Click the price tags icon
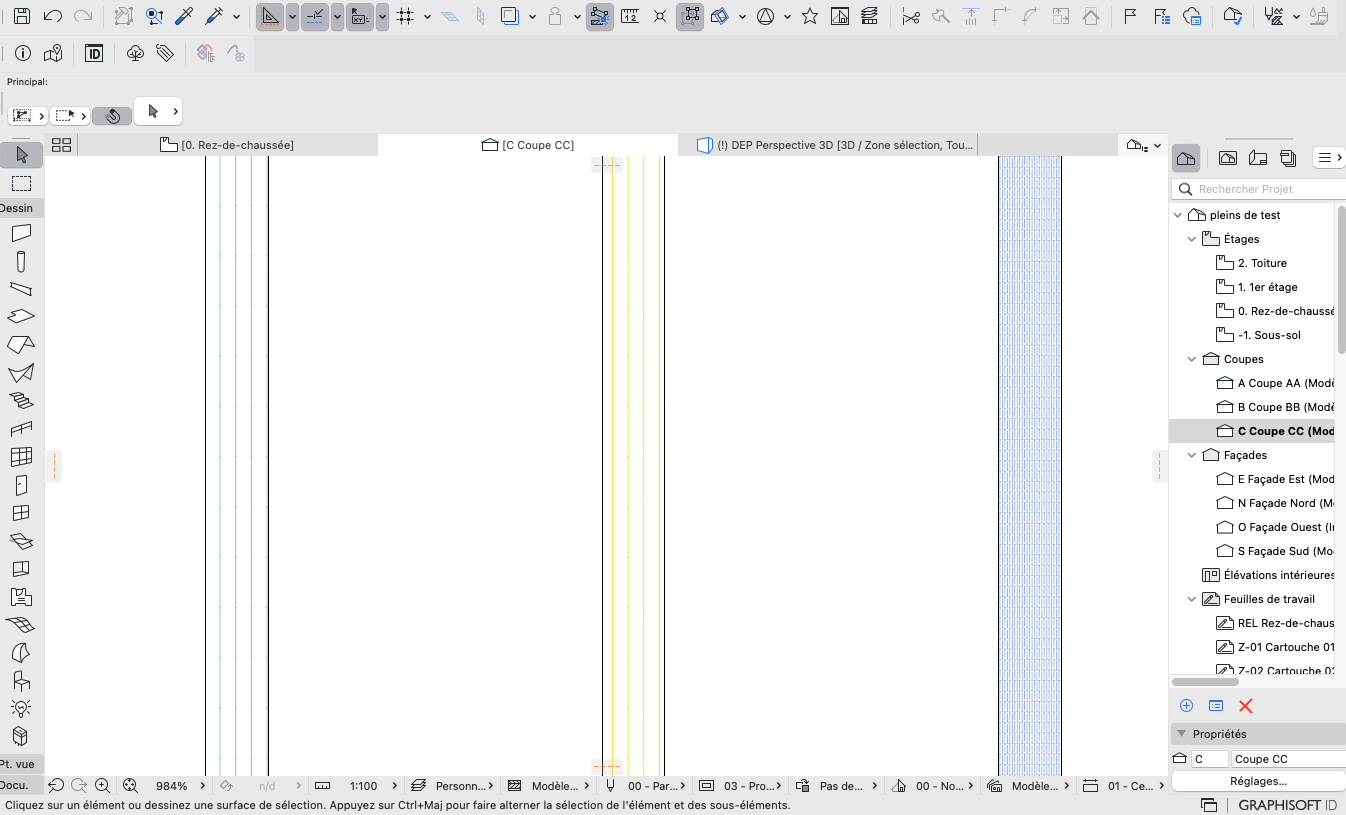The width and height of the screenshot is (1346, 815). pyautogui.click(x=165, y=53)
